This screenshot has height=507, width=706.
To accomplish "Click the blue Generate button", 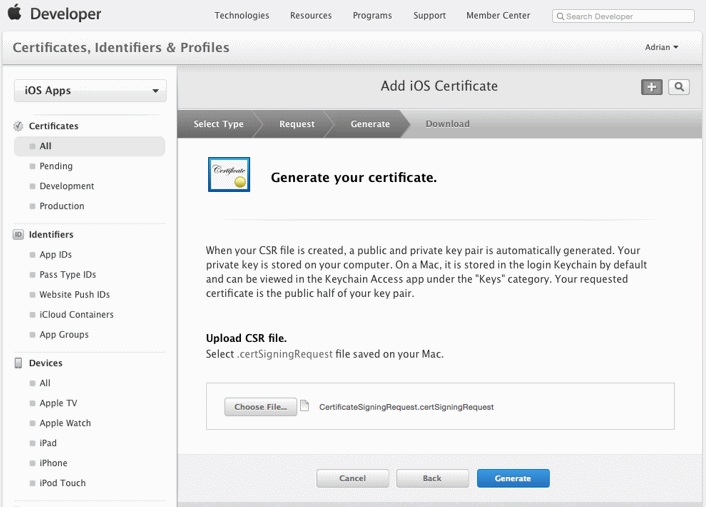I will pyautogui.click(x=513, y=478).
